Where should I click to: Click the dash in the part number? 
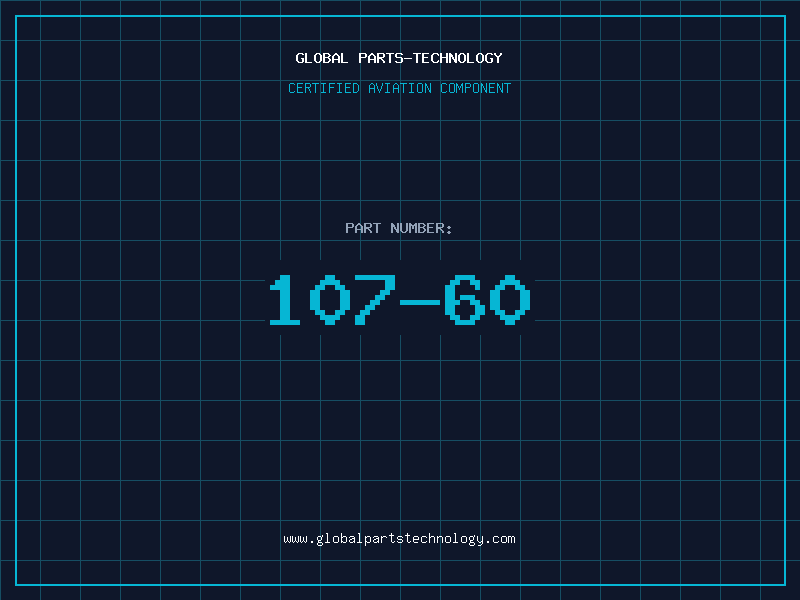point(419,300)
